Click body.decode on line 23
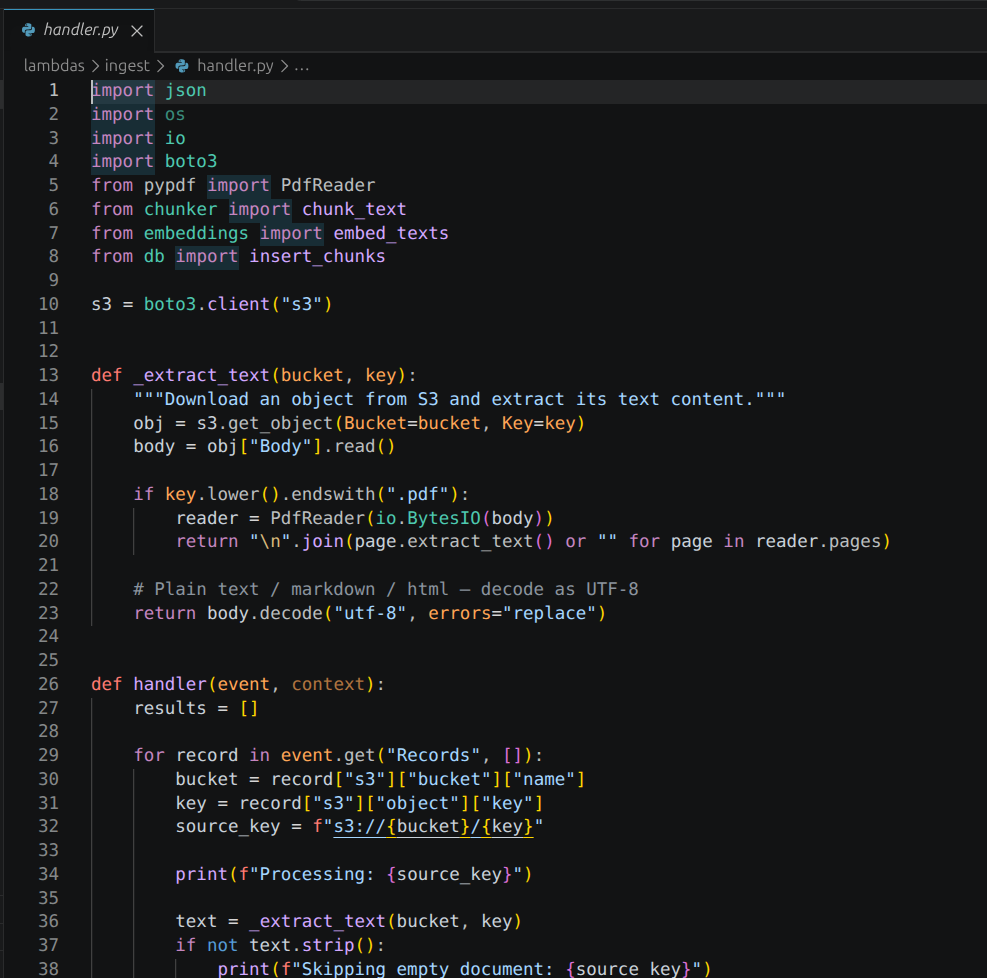The image size is (987, 978). pyautogui.click(x=265, y=614)
